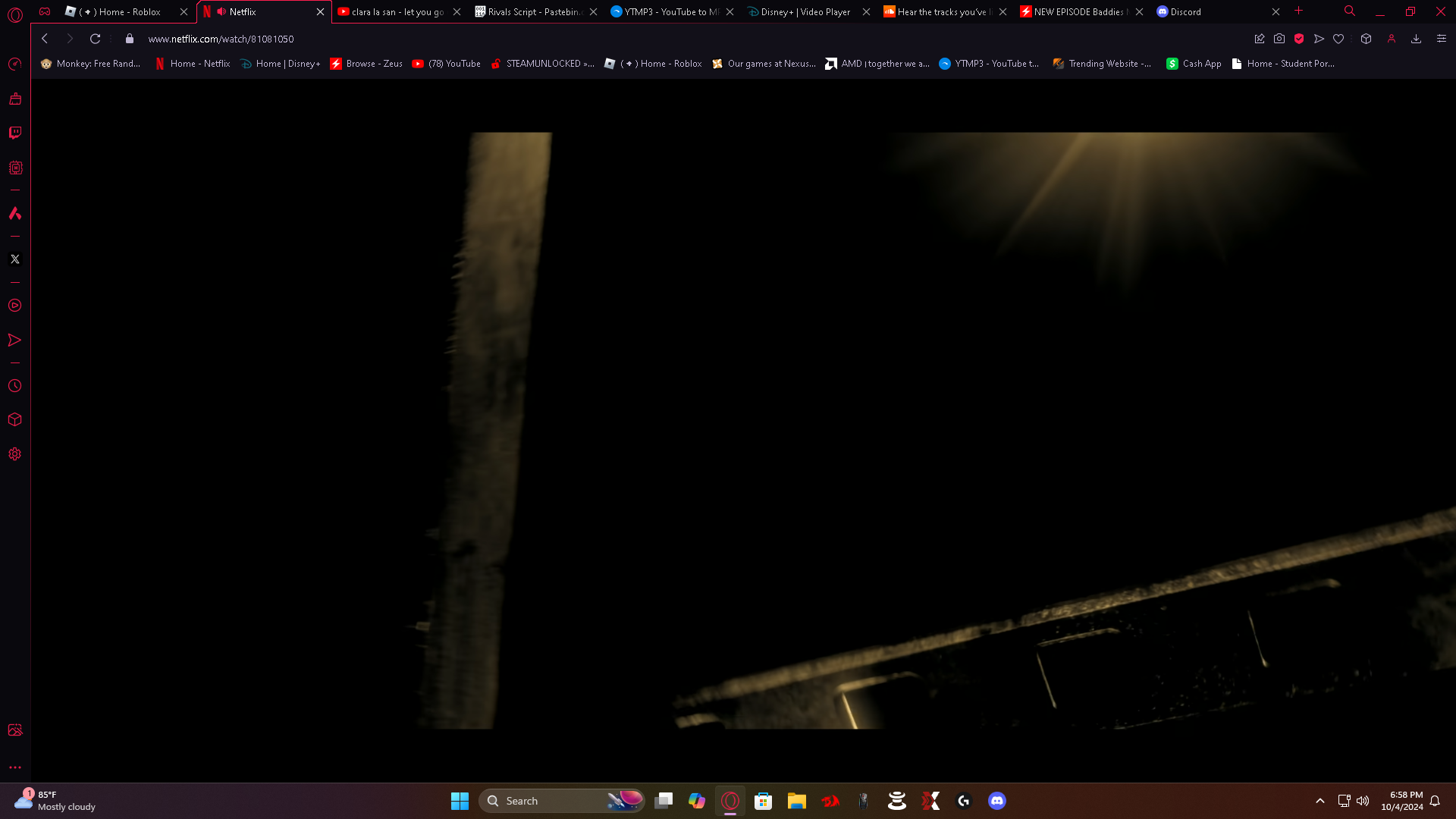Screen dimensions: 1456x819
Task: Open browser Settings gear in sidebar
Action: point(15,454)
